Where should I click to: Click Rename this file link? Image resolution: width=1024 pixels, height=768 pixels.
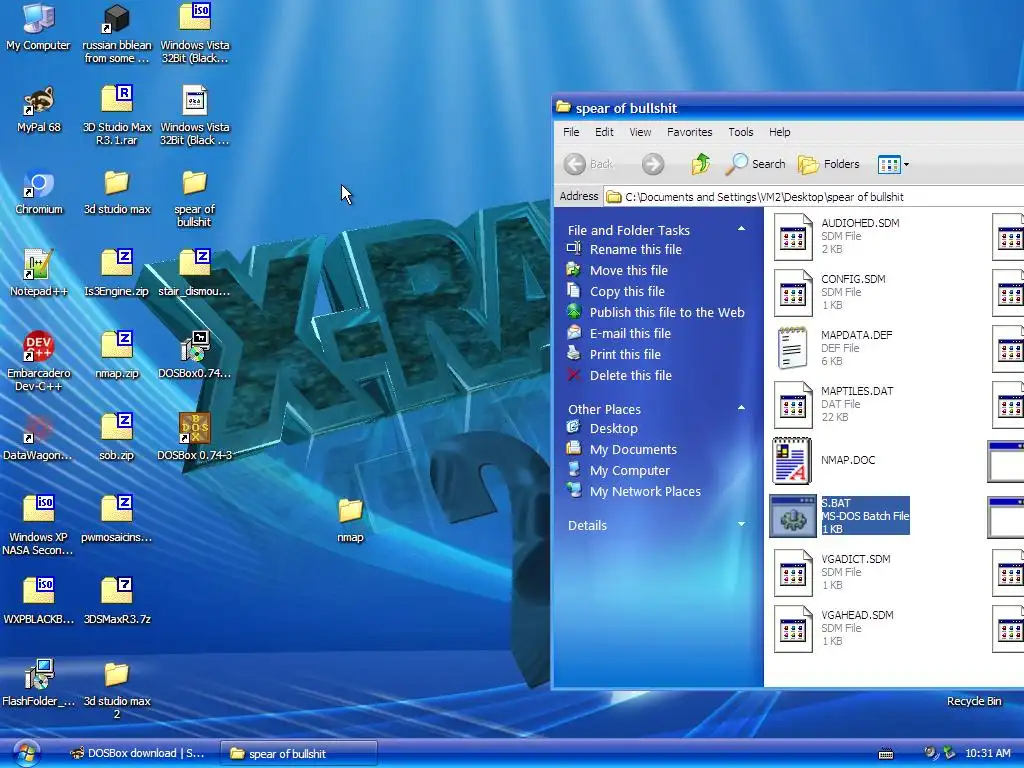click(635, 249)
